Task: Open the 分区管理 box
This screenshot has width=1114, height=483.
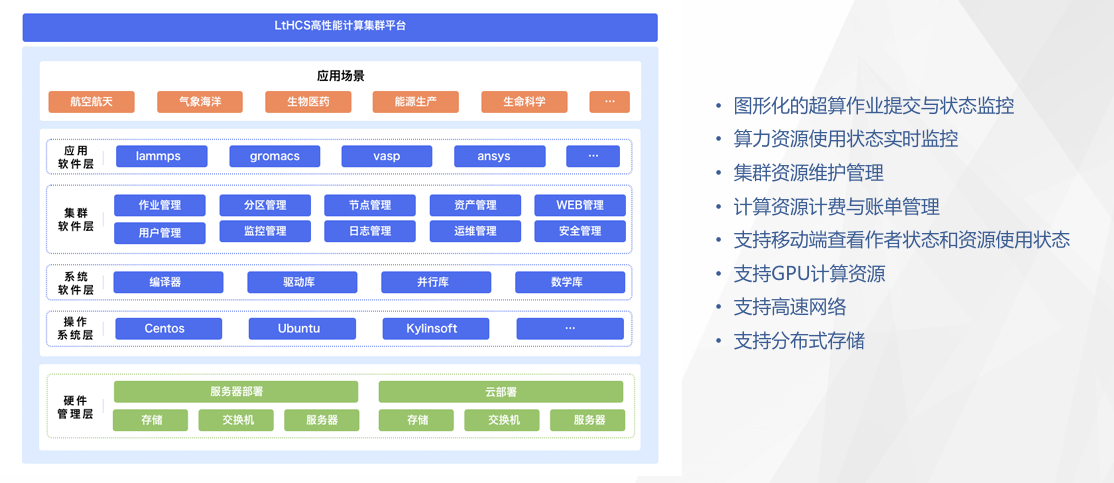Action: 265,205
